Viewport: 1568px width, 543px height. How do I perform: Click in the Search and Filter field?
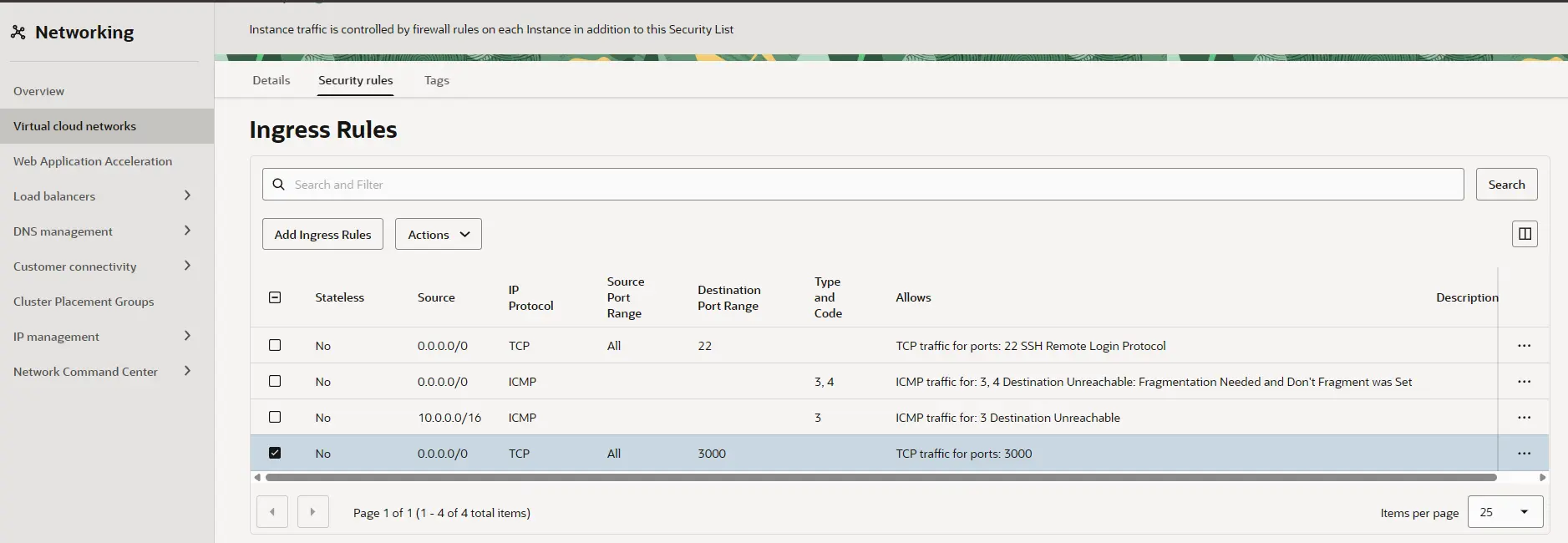[869, 185]
